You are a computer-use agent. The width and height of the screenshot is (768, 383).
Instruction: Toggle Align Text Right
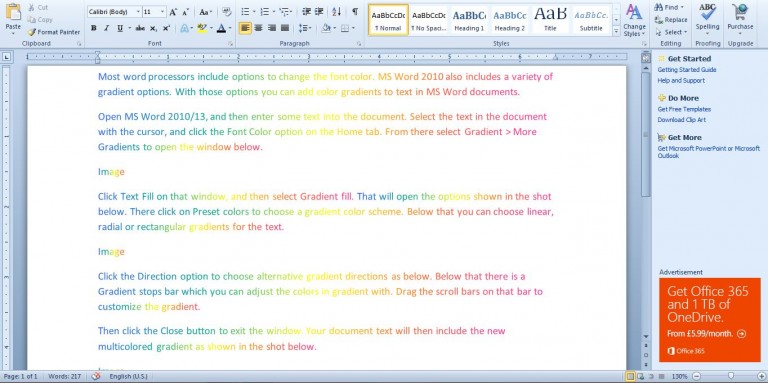click(x=272, y=28)
